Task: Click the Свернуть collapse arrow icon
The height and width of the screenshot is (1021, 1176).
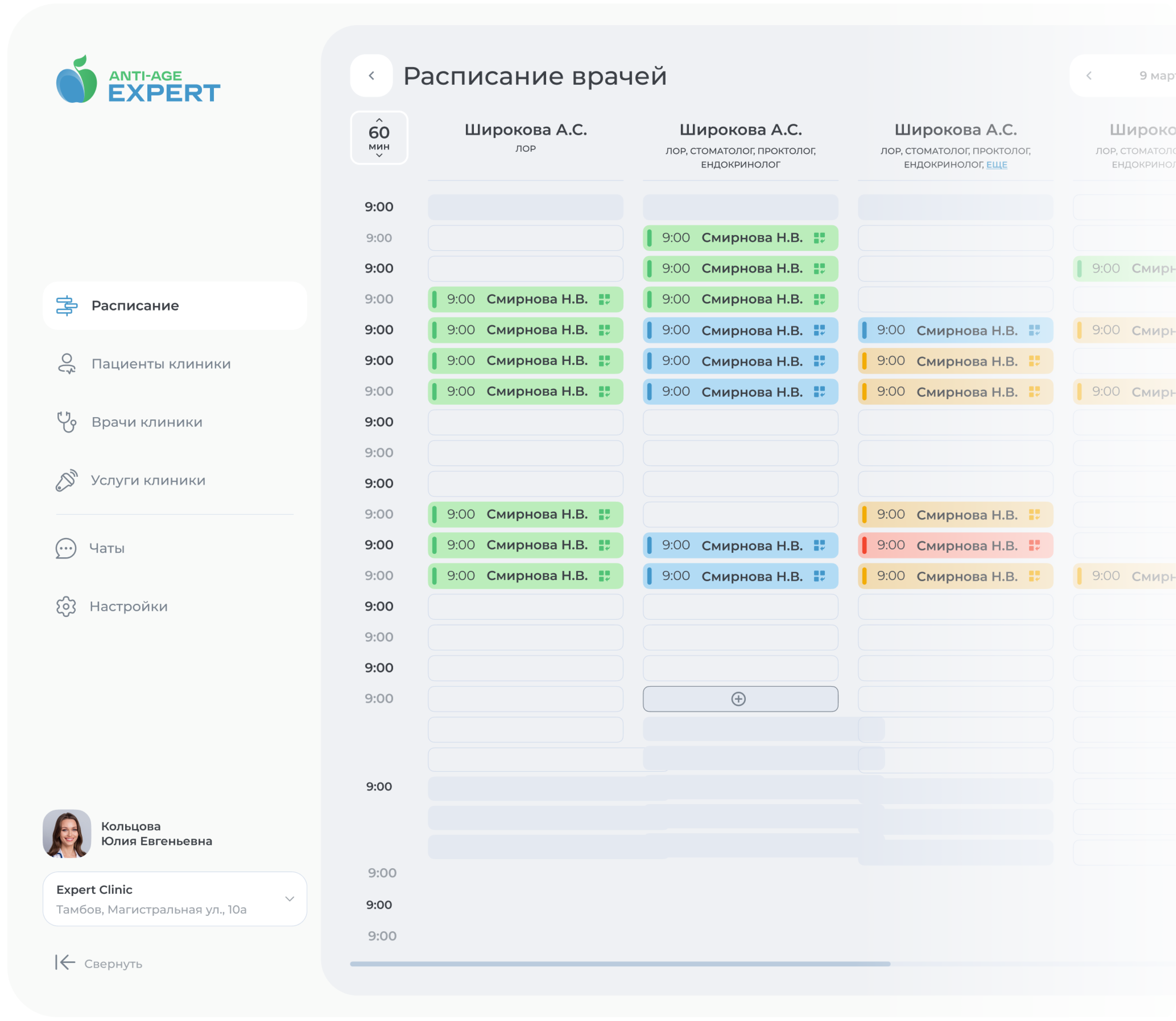Action: point(65,962)
